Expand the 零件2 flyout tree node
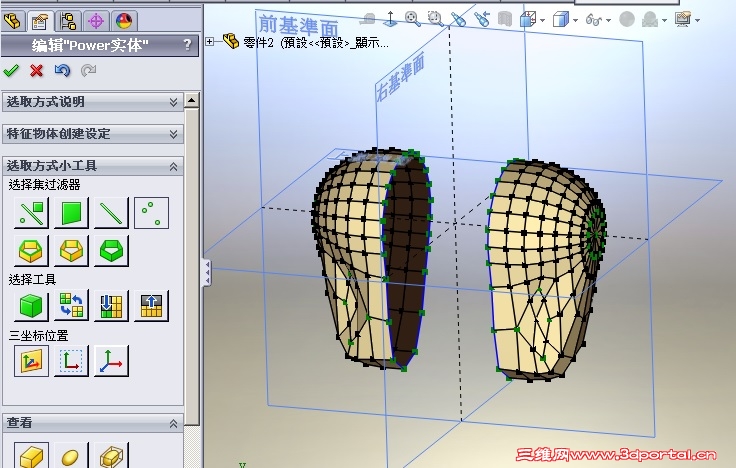This screenshot has height=468, width=736. pos(210,42)
